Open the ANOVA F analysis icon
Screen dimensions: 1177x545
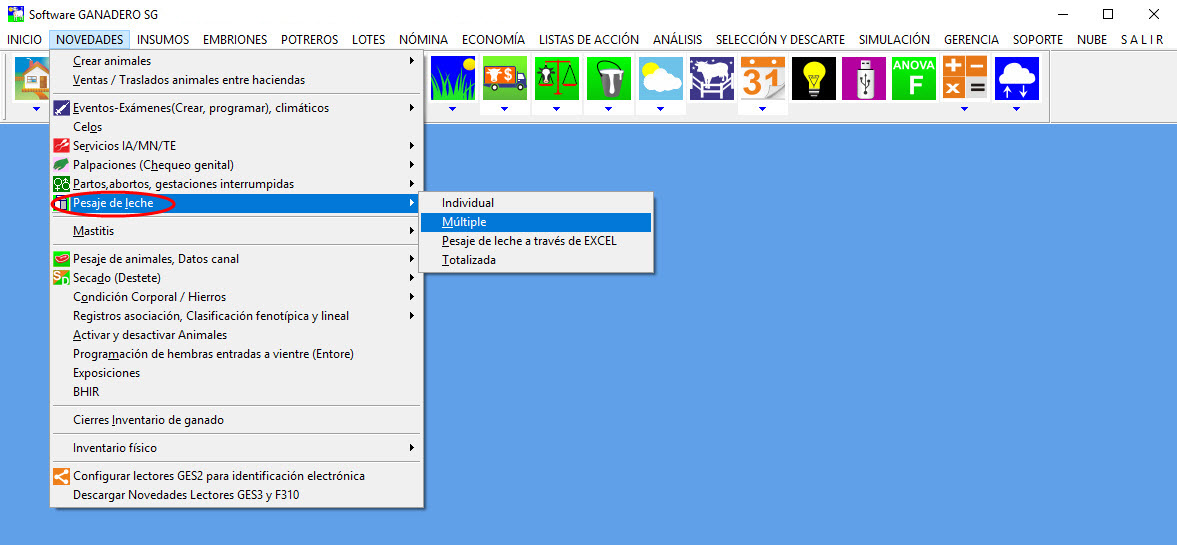[x=914, y=78]
